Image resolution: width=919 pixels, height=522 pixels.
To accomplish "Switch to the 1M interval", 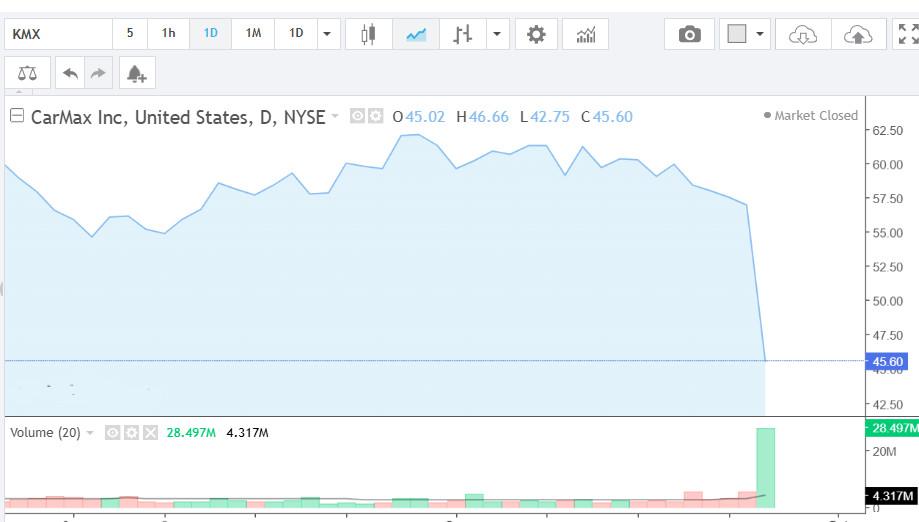I will coord(253,33).
